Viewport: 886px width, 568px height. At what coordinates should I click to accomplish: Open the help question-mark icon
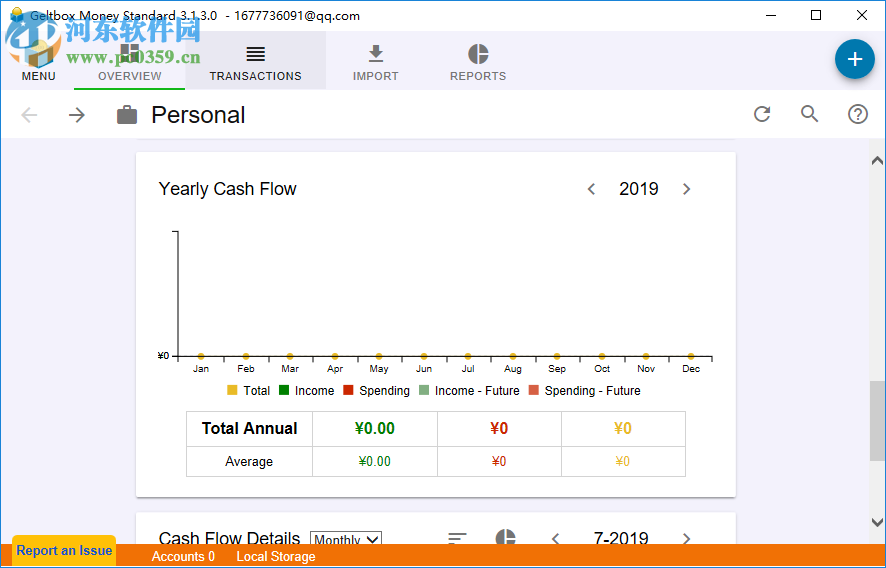point(858,114)
